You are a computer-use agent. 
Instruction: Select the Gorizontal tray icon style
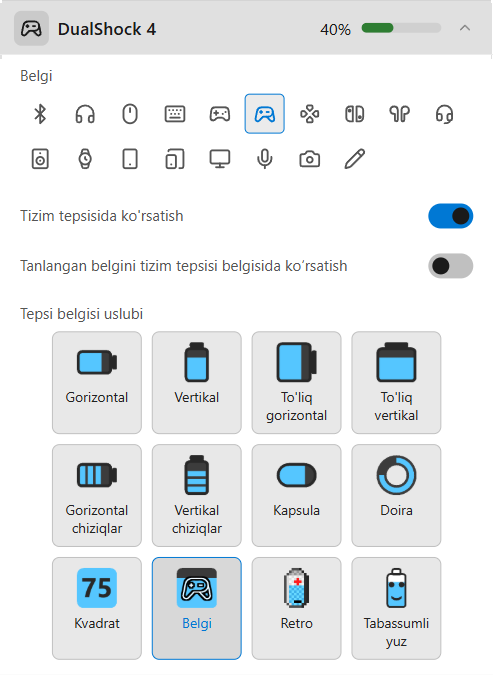97,382
